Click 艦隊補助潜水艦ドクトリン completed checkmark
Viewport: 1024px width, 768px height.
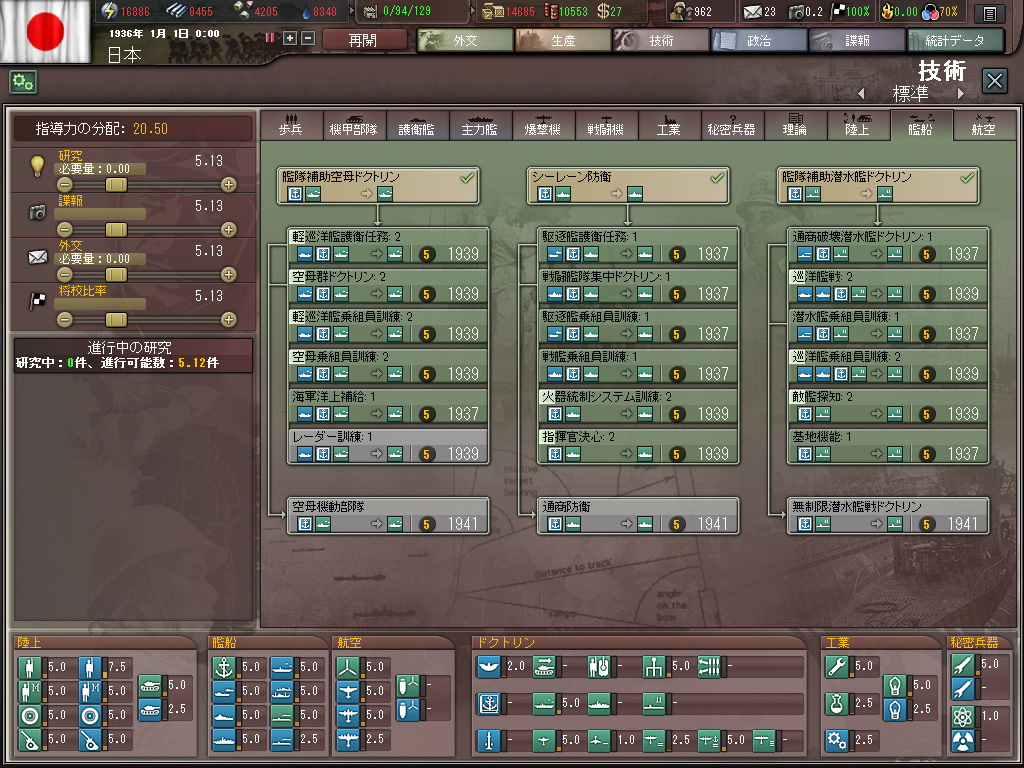(967, 177)
